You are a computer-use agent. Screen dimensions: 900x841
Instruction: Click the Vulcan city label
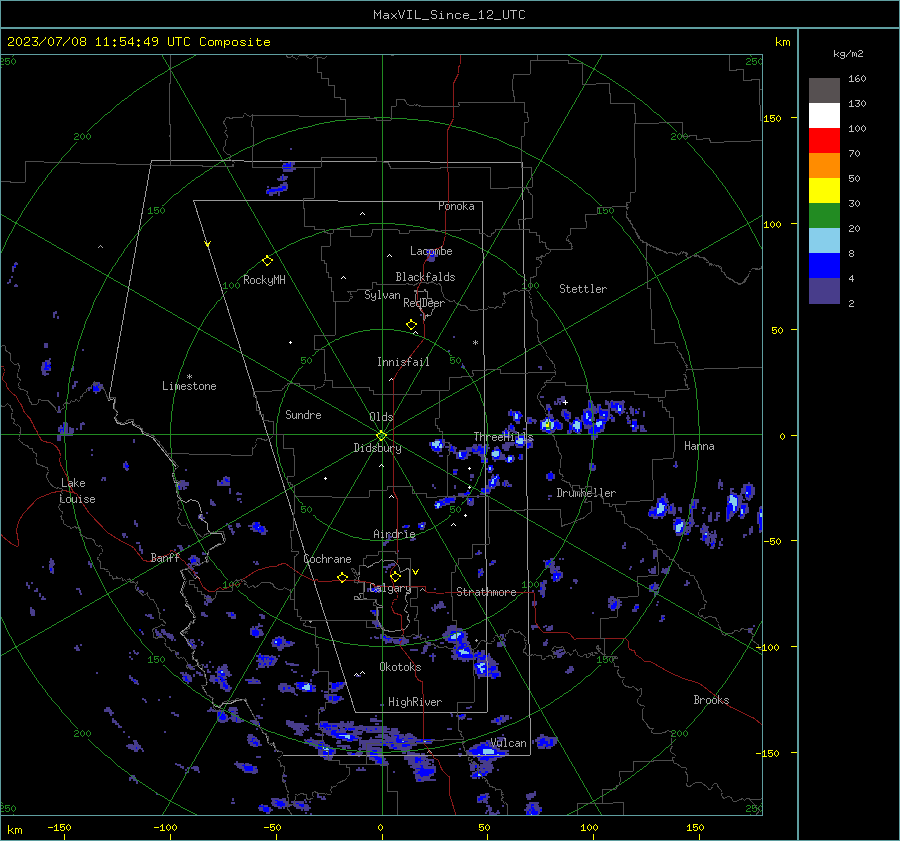(x=508, y=743)
